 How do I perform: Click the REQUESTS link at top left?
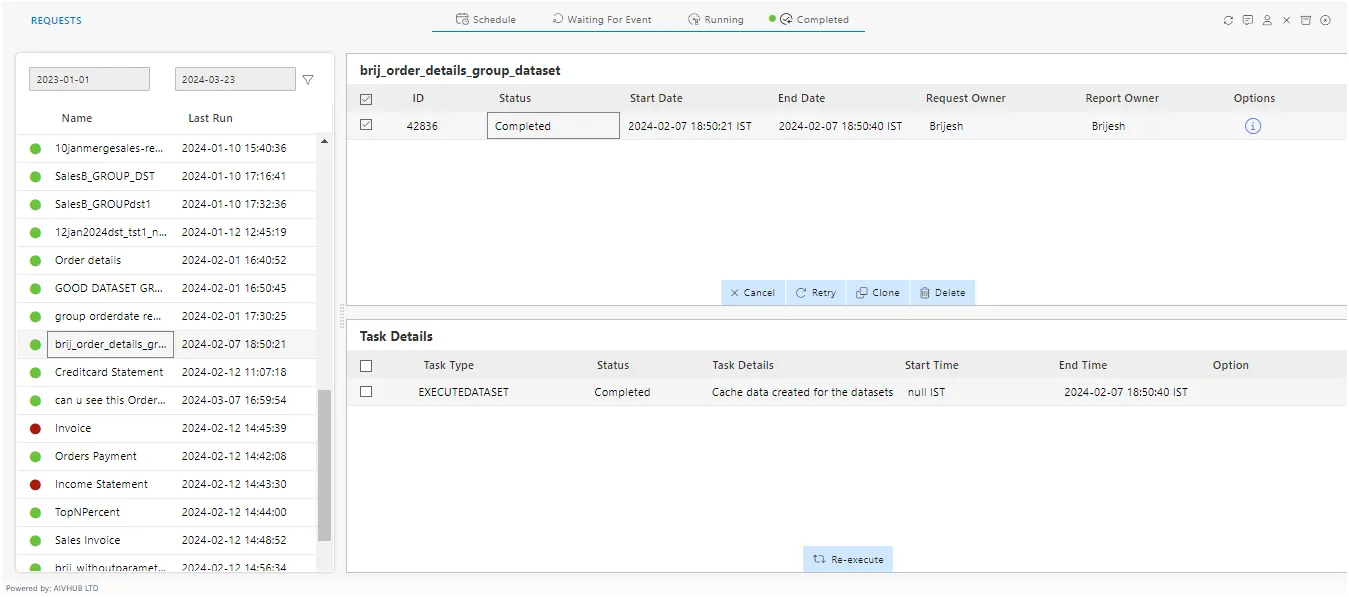click(56, 20)
